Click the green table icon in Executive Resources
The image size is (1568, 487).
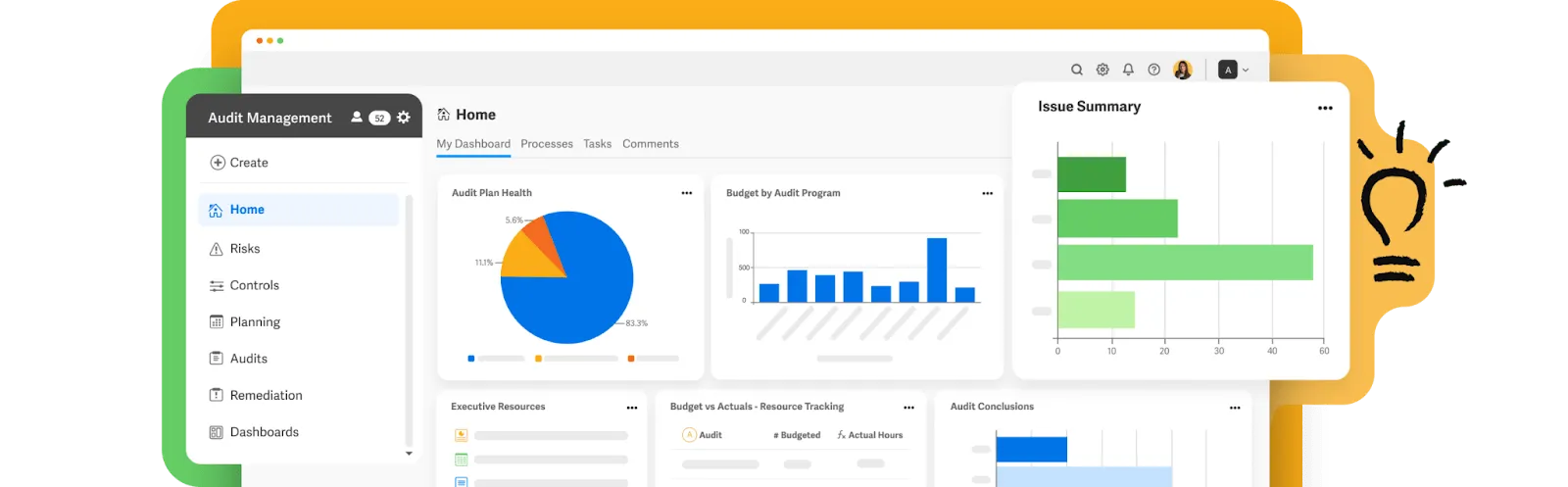coord(461,460)
